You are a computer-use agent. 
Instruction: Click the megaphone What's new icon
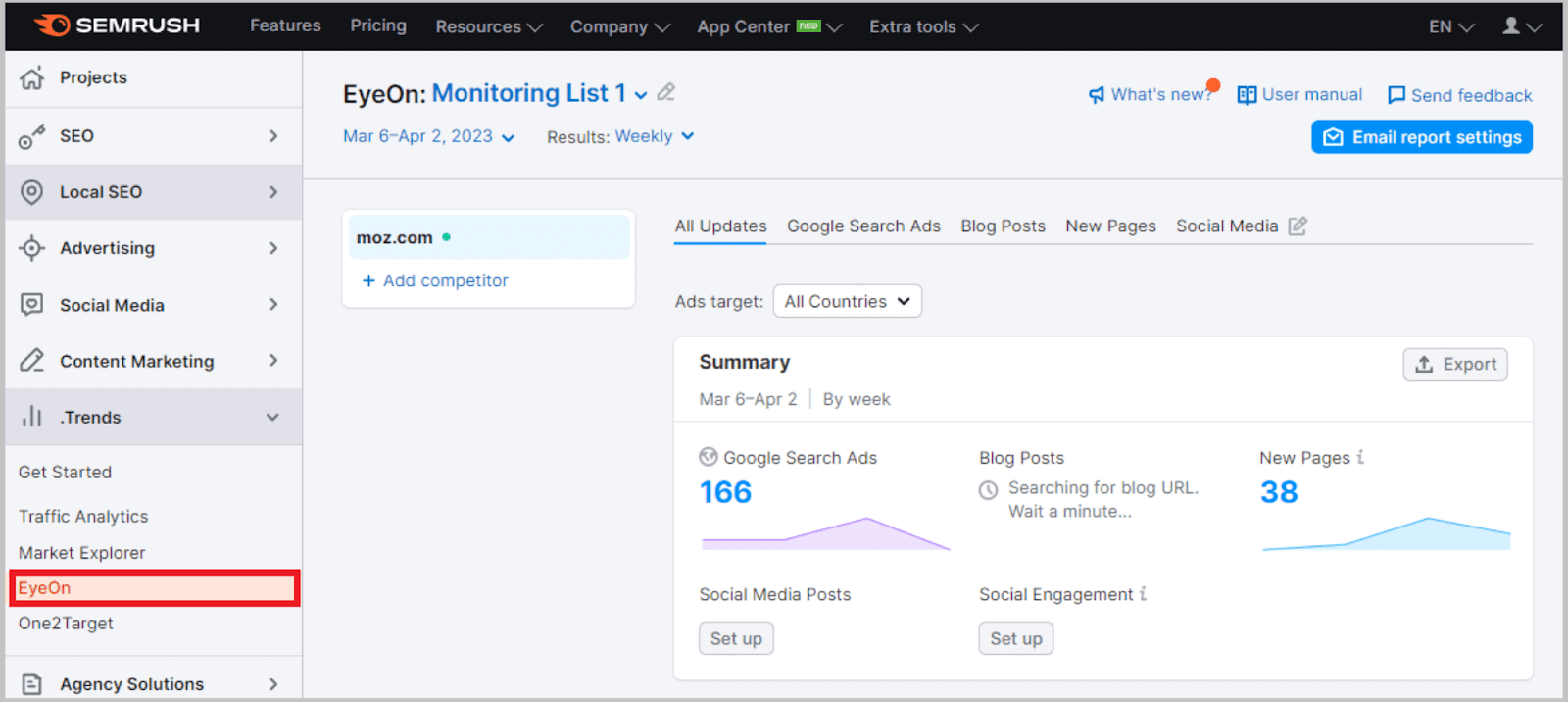tap(1097, 95)
